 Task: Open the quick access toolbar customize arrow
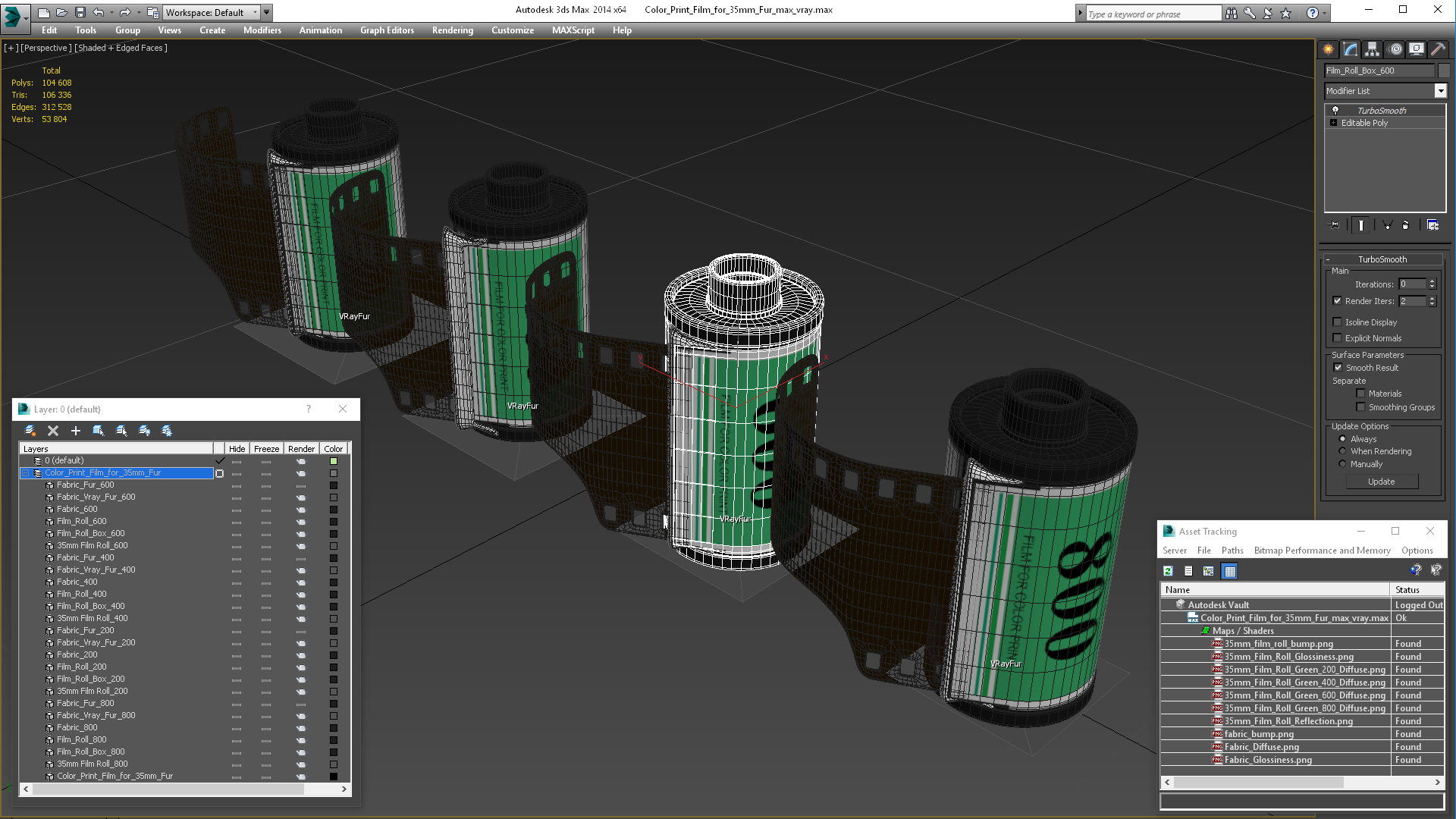267,13
